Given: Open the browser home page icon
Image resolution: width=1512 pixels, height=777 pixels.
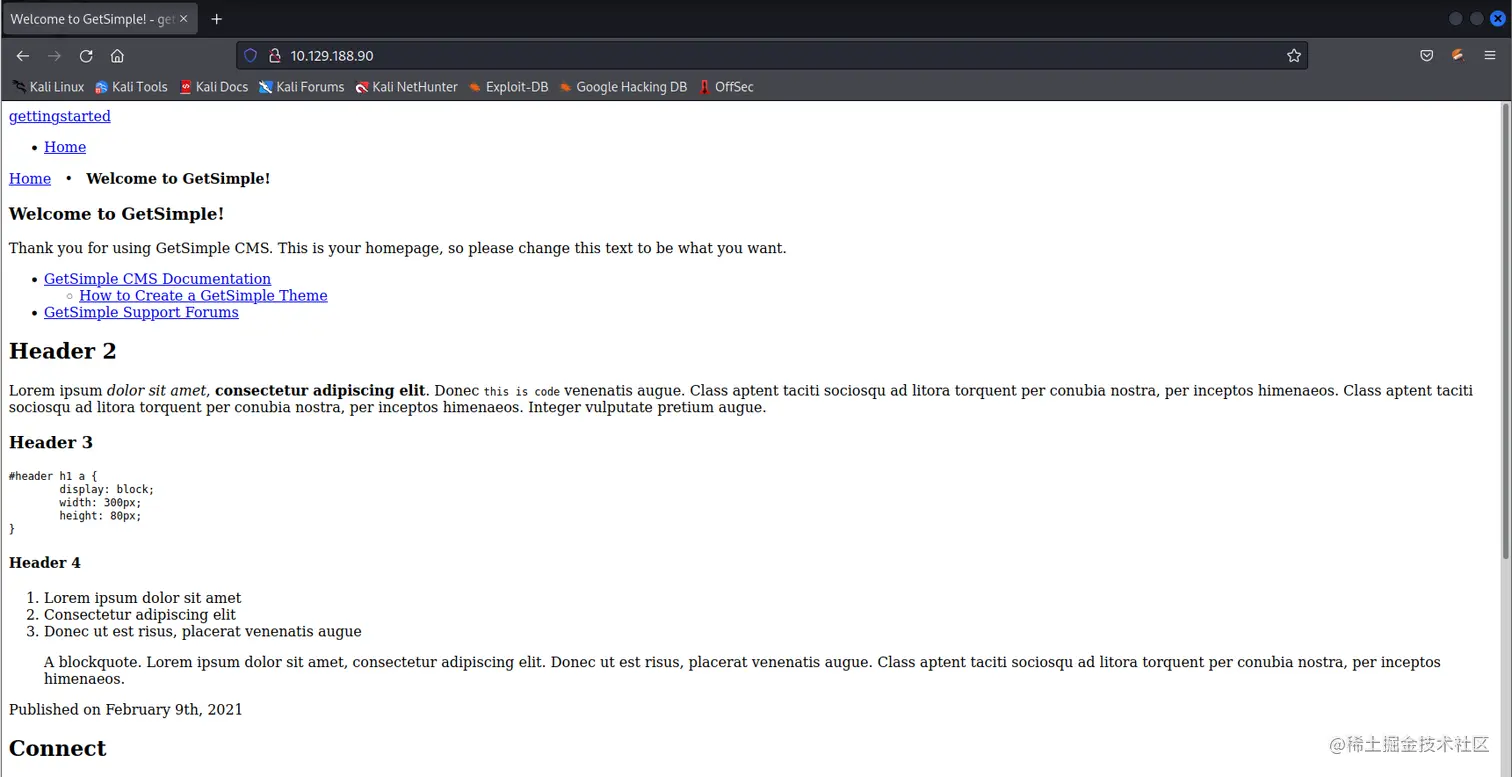Looking at the screenshot, I should point(117,56).
